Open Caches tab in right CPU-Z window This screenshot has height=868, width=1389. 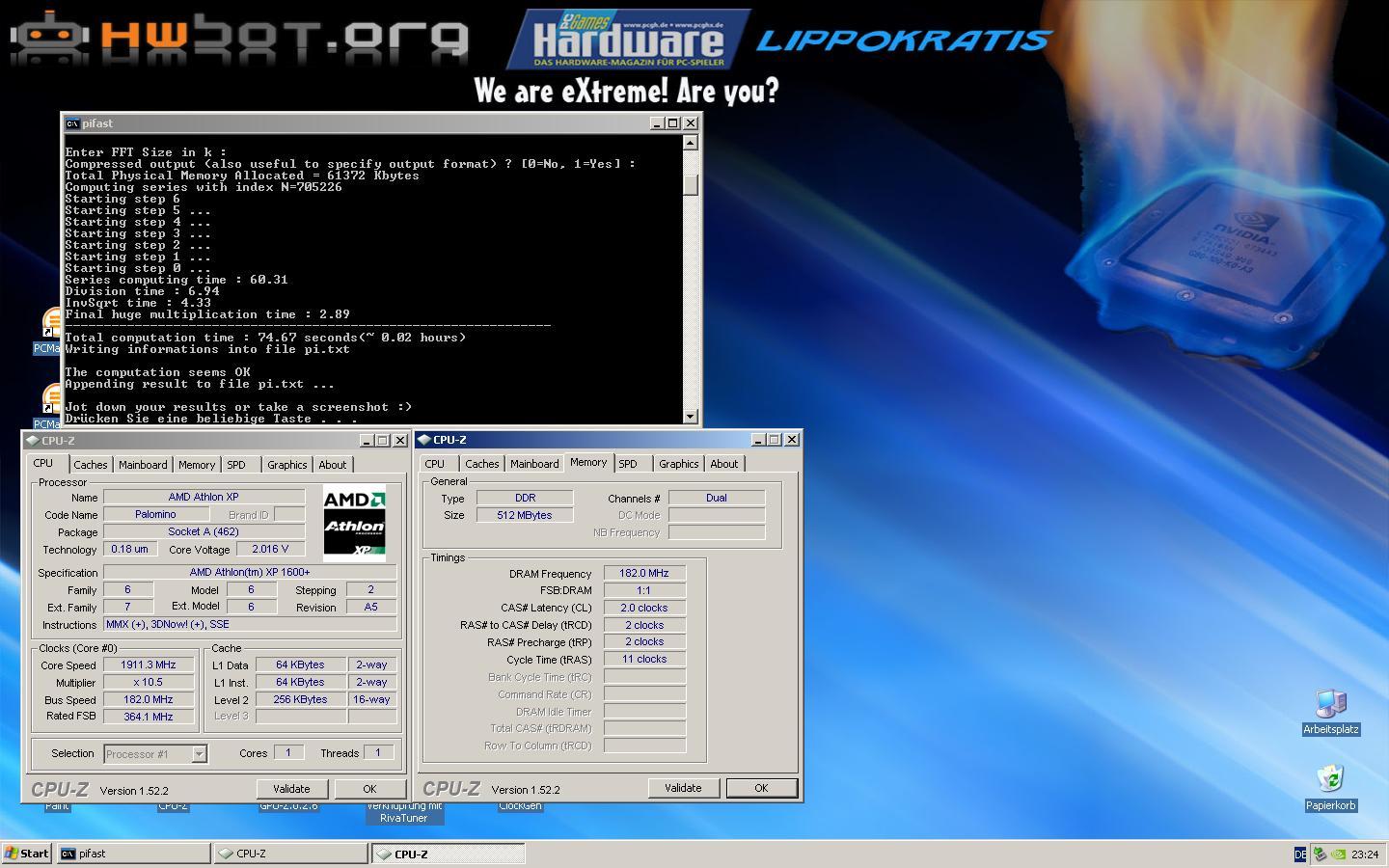pyautogui.click(x=482, y=464)
